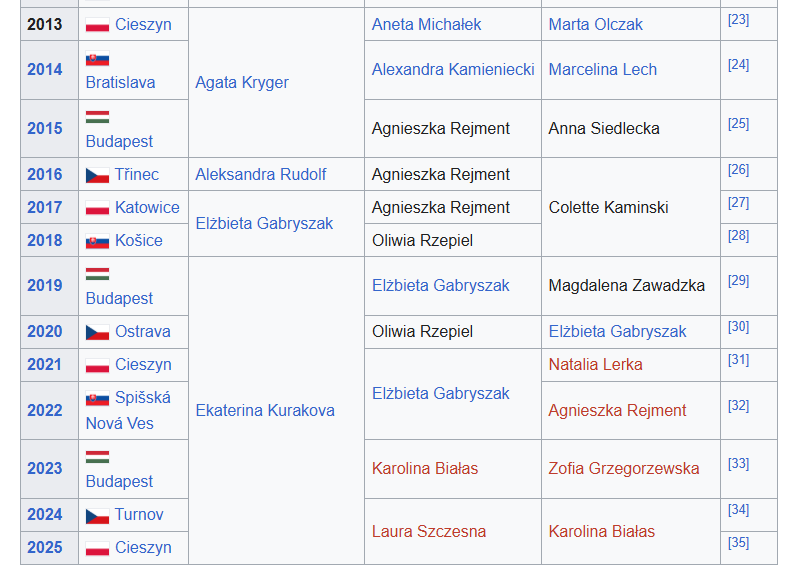
Task: Click the Polish flag beside Katowice
Action: click(x=97, y=208)
